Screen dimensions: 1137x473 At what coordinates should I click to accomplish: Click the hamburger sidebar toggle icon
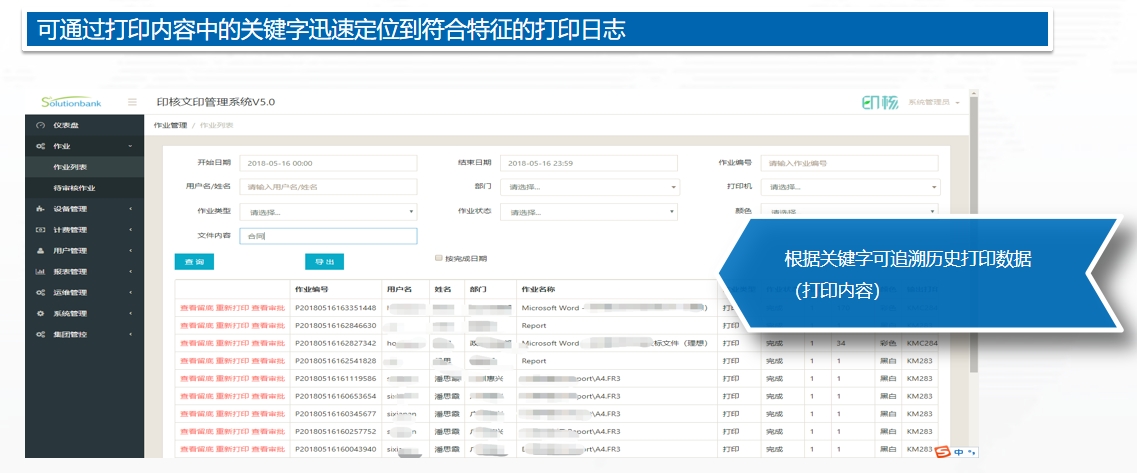coord(132,102)
